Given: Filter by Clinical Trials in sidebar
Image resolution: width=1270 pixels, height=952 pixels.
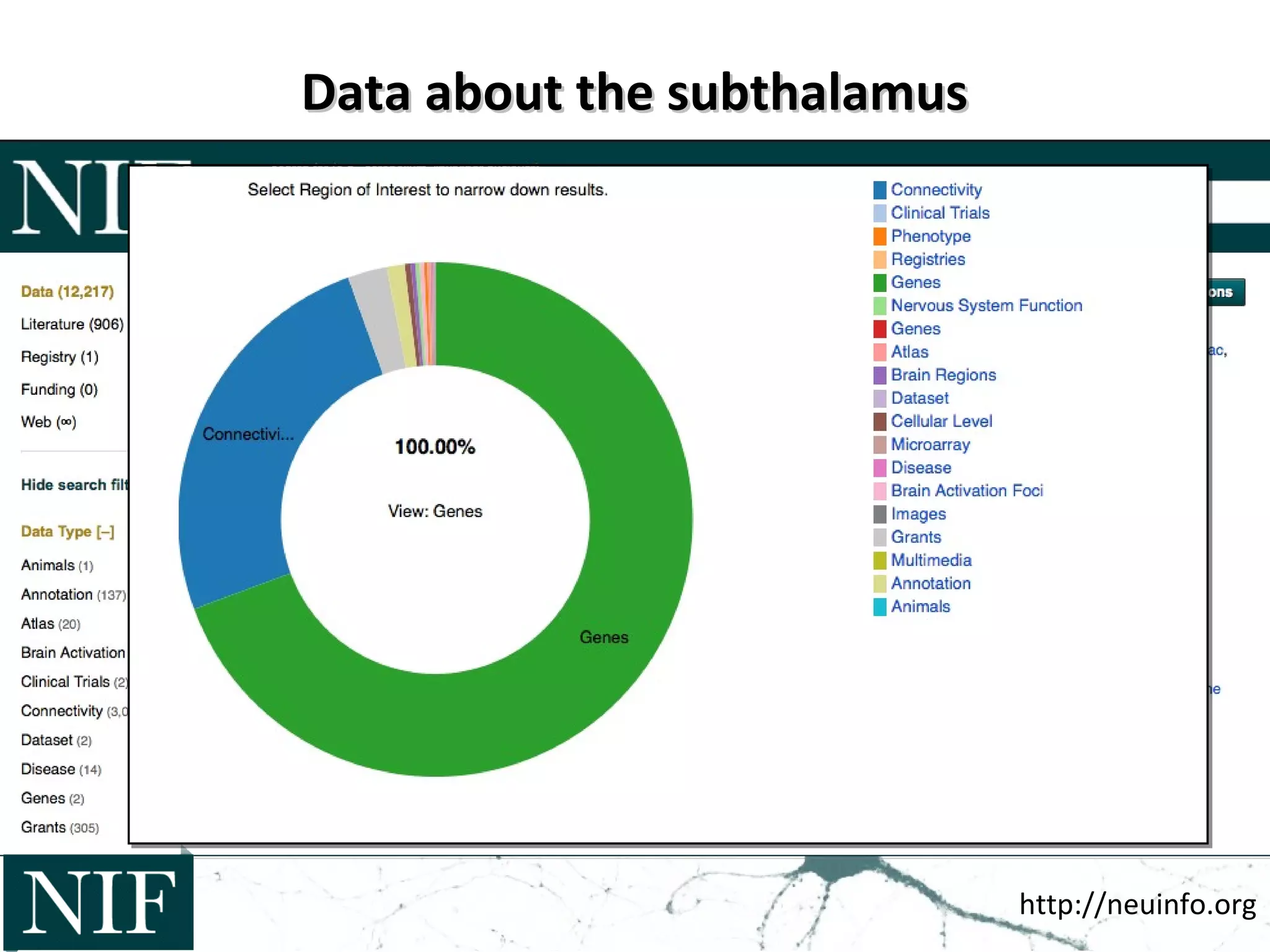Looking at the screenshot, I should [x=74, y=682].
